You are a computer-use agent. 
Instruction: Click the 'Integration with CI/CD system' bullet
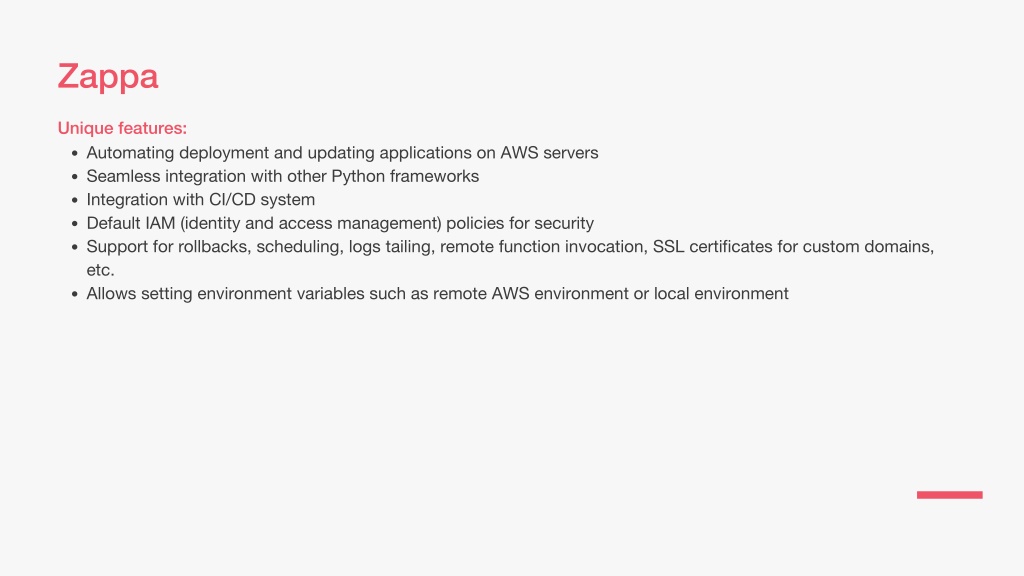pos(200,200)
